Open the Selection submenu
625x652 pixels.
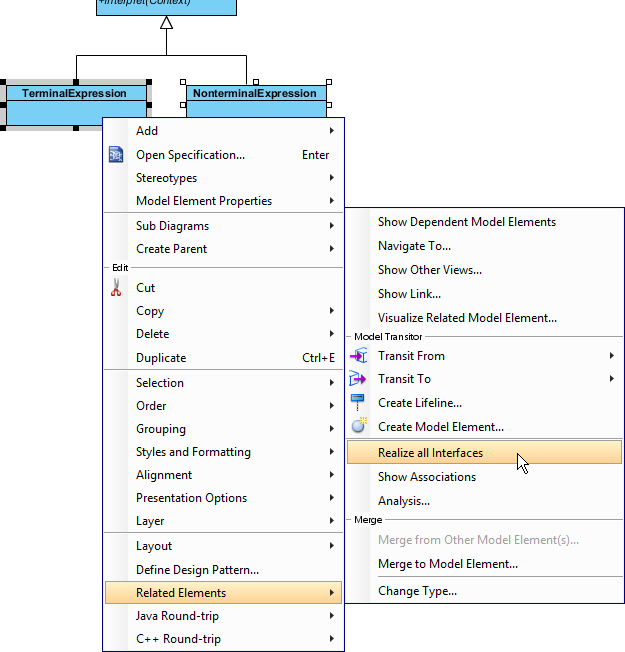223,383
